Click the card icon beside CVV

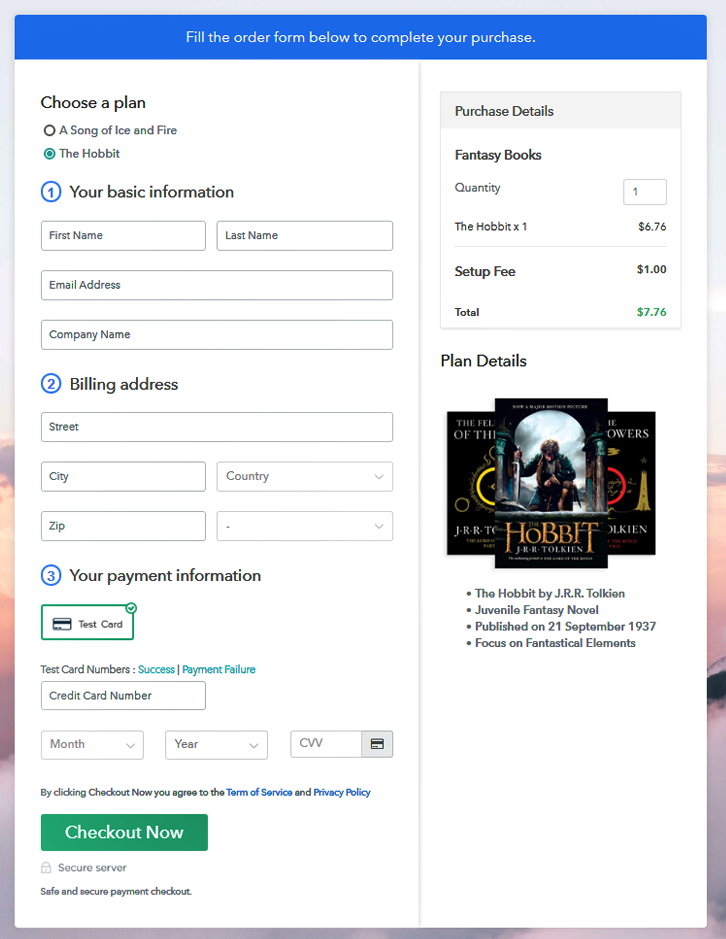point(377,744)
